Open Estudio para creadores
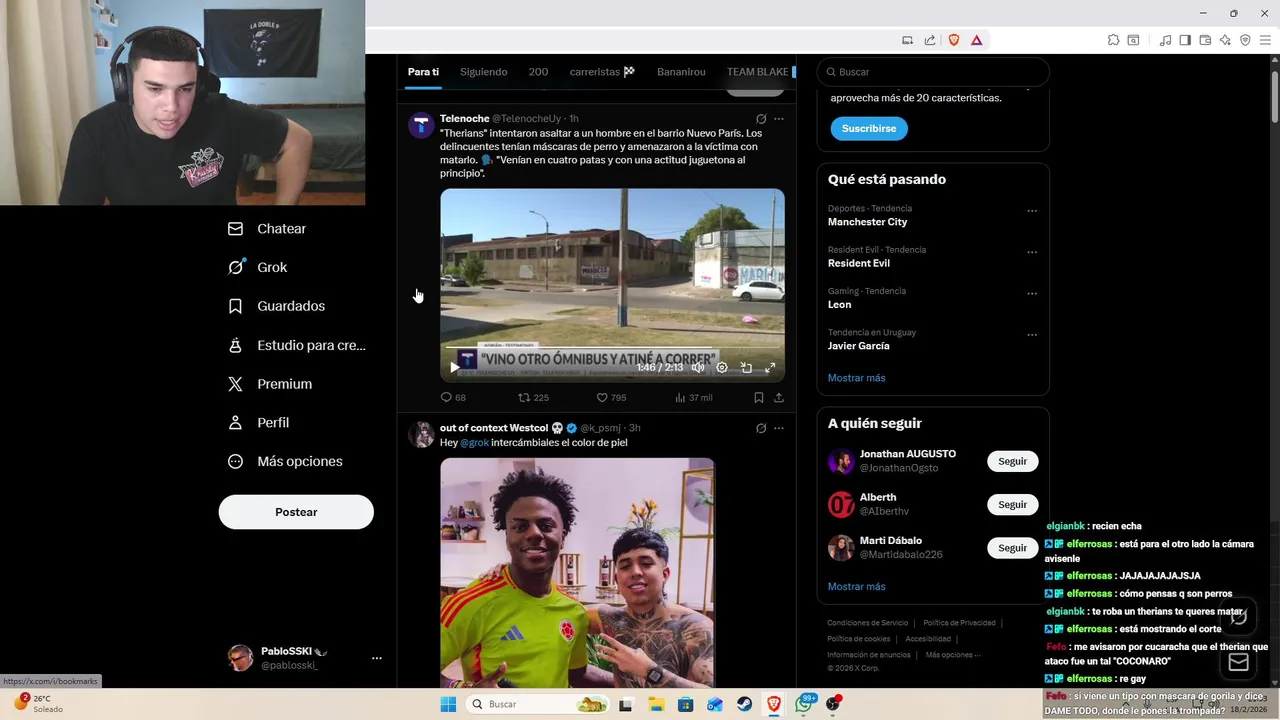Screen dimensions: 1280x720 point(297,345)
